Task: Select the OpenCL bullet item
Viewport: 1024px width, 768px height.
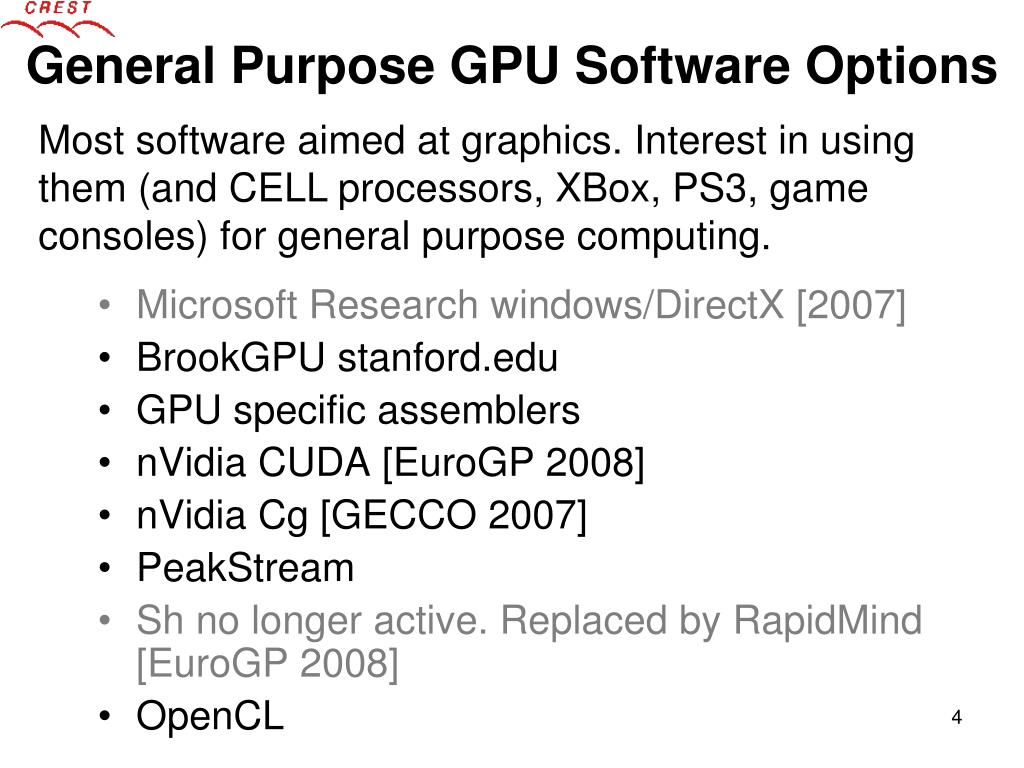Action: point(210,716)
